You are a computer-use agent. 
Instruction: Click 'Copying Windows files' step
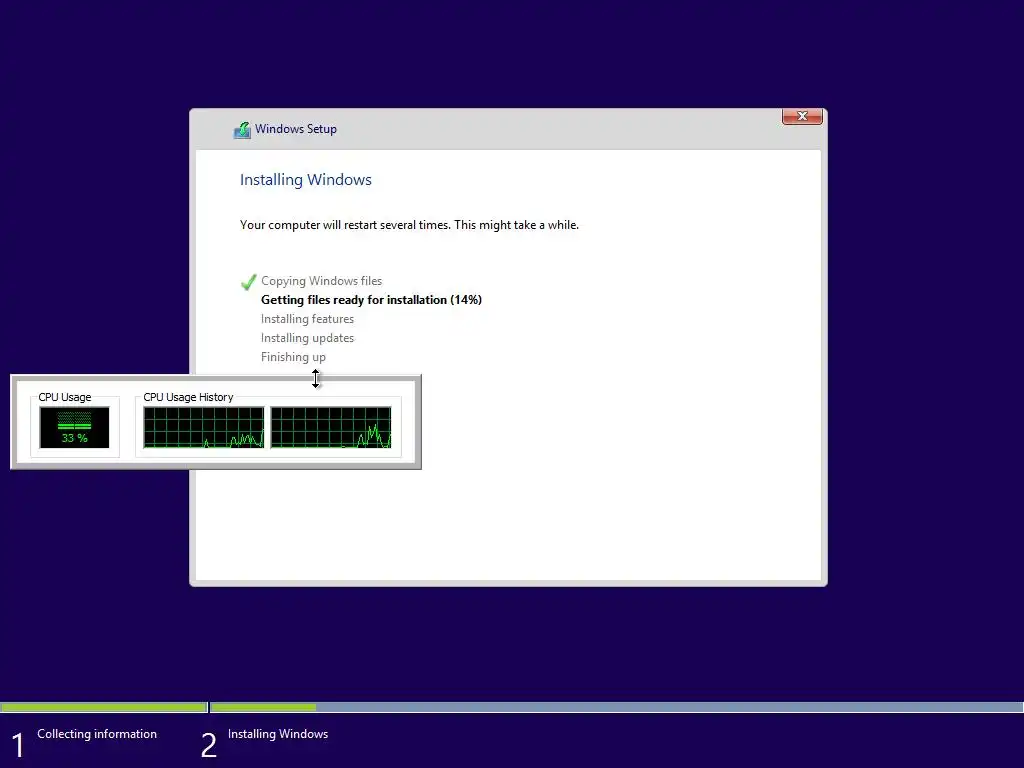[x=321, y=281]
